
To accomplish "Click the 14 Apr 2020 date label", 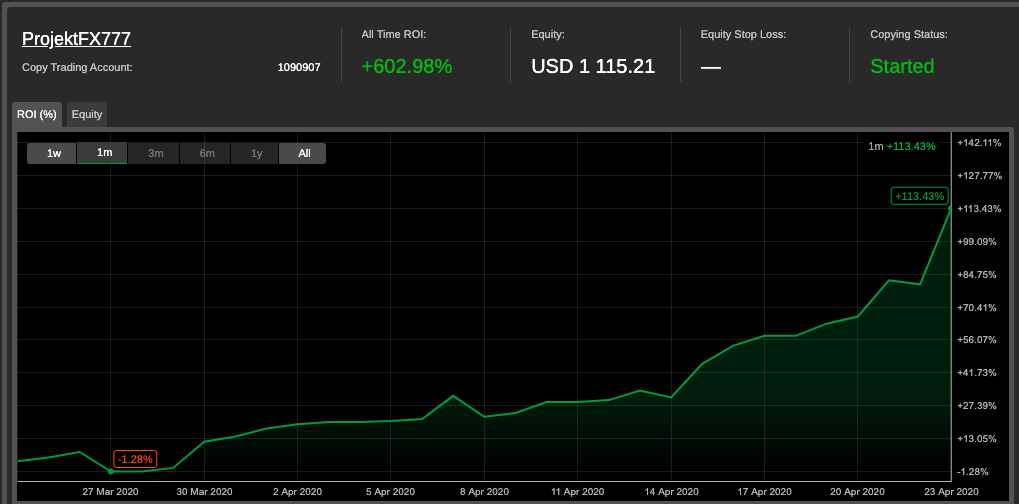I will (x=671, y=491).
